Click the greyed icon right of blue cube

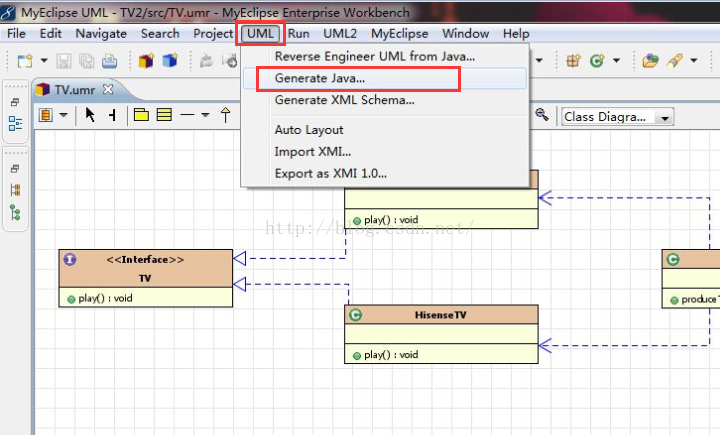(207, 61)
